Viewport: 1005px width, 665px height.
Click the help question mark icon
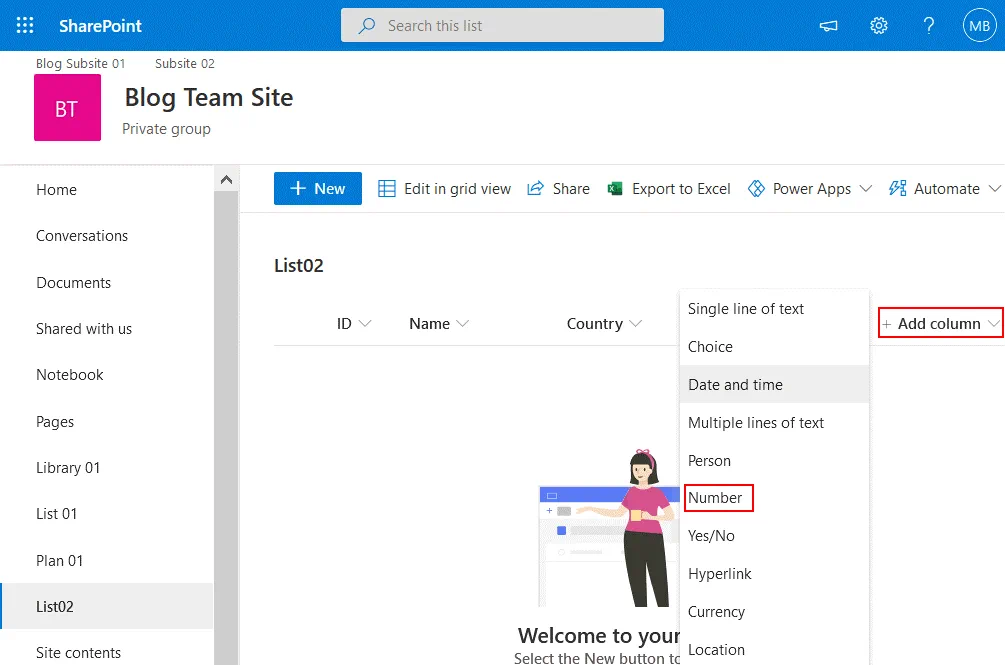[929, 26]
